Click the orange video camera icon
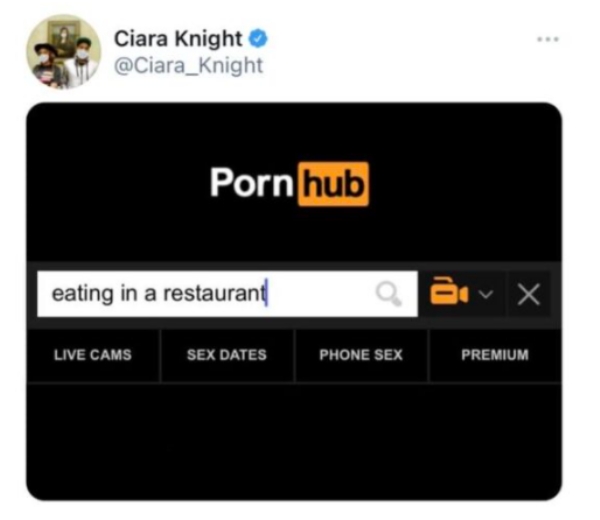This screenshot has height=520, width=600. (449, 291)
